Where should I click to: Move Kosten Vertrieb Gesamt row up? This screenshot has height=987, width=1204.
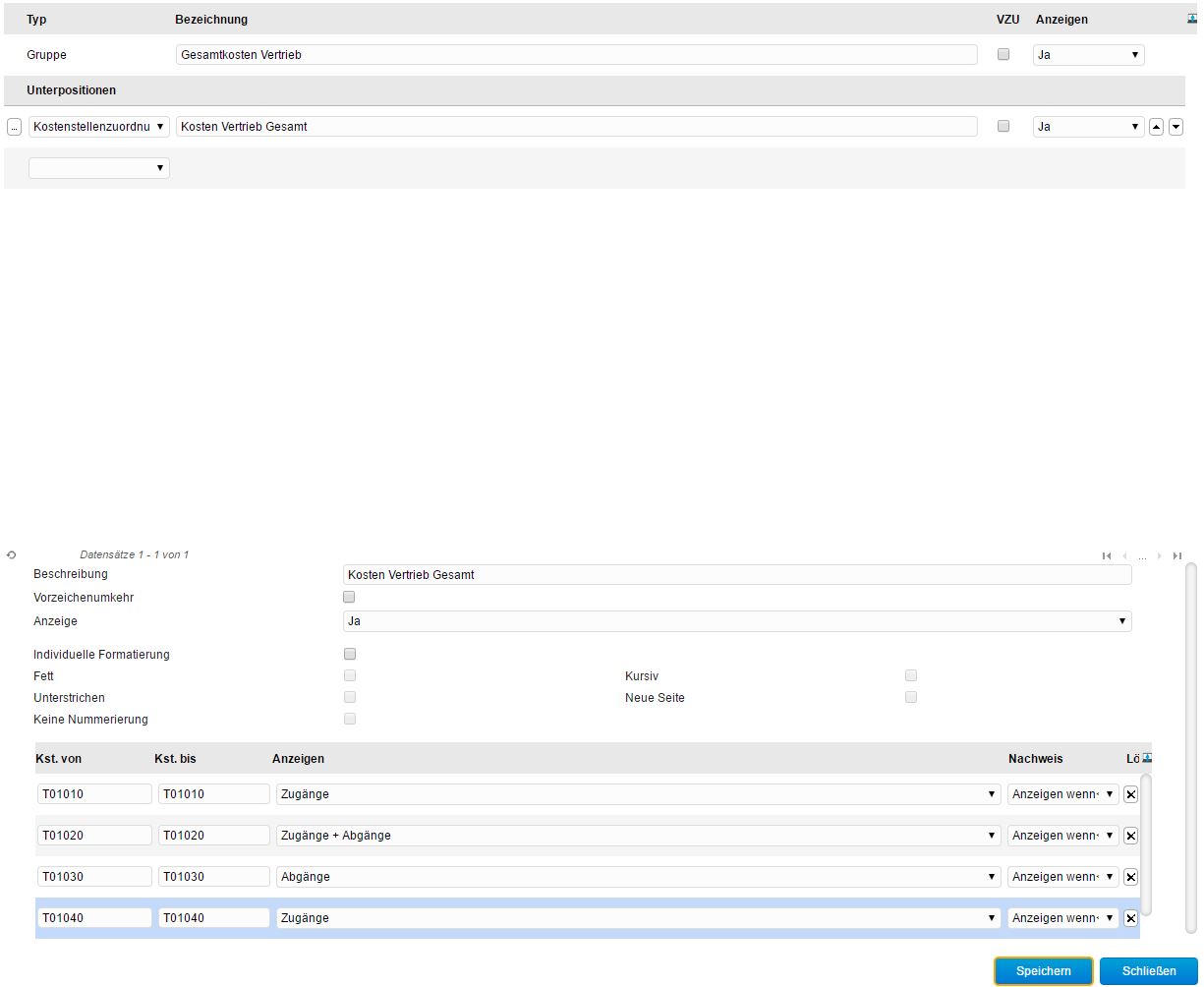pyautogui.click(x=1157, y=127)
